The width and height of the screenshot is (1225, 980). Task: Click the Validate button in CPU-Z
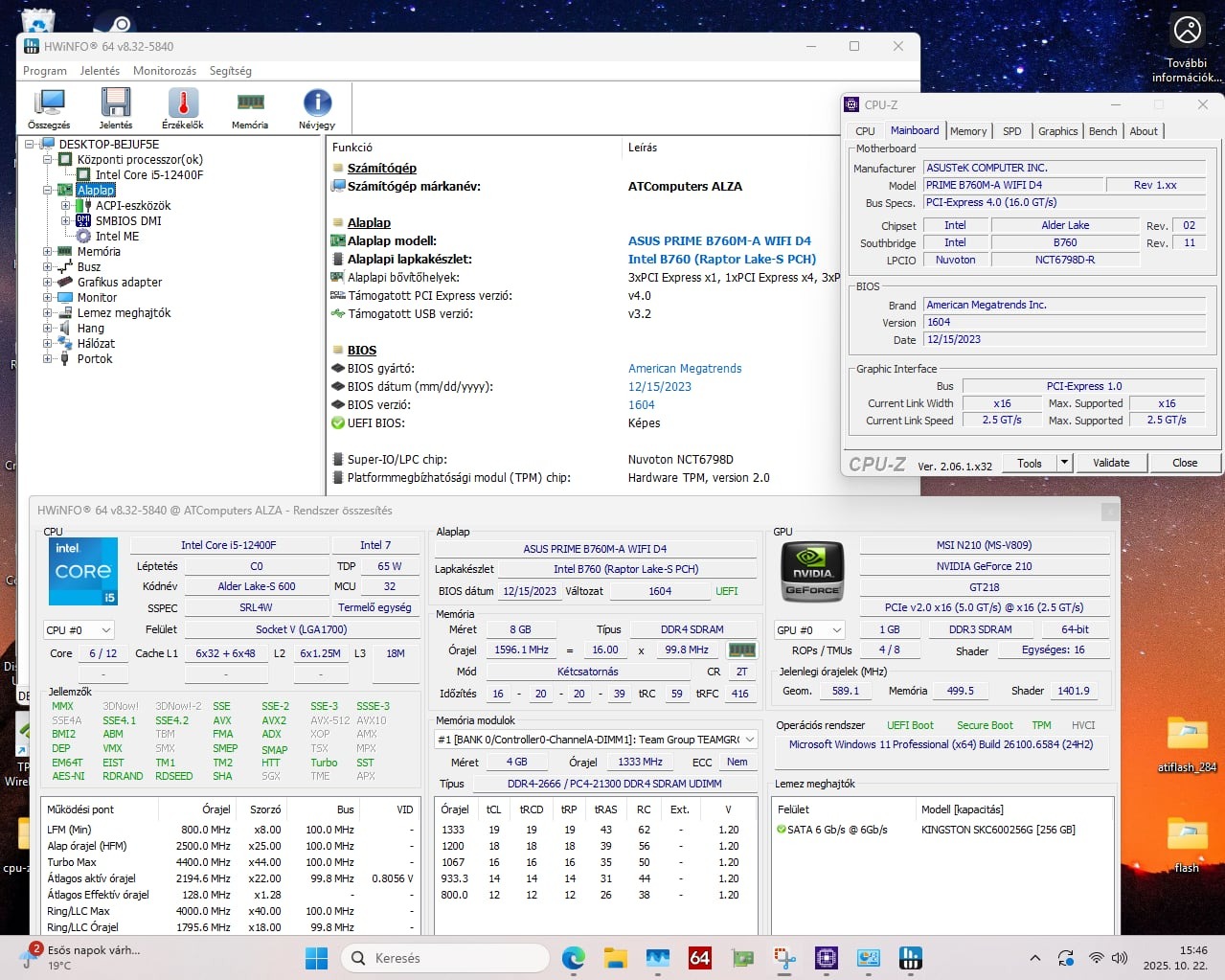point(1111,463)
